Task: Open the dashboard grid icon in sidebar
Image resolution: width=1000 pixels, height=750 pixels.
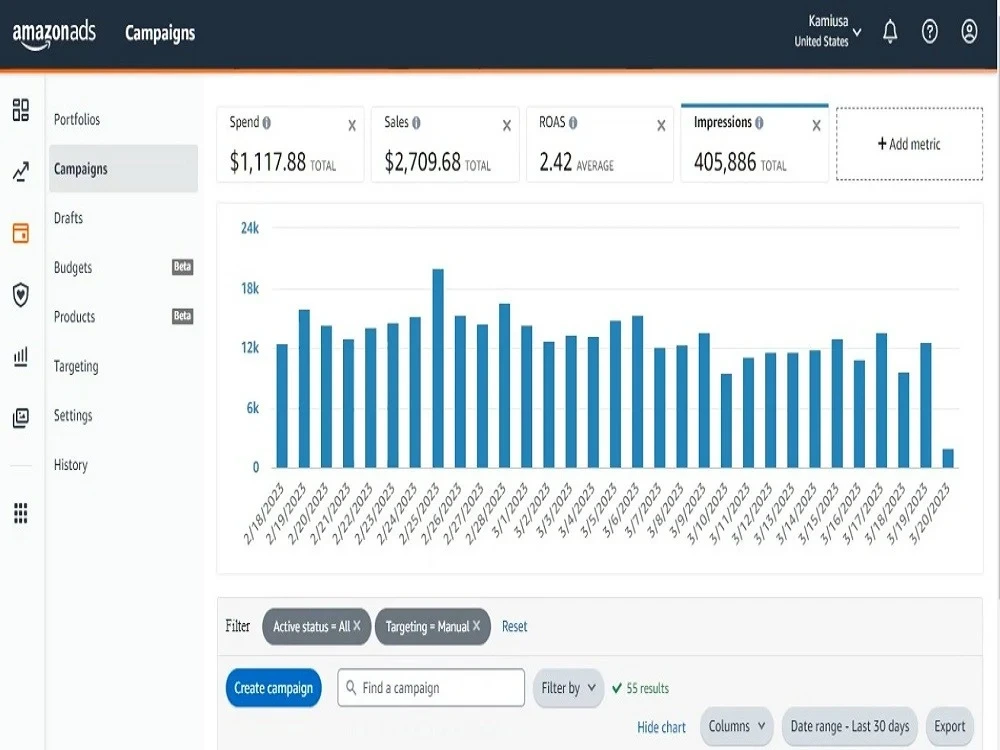Action: click(x=20, y=110)
